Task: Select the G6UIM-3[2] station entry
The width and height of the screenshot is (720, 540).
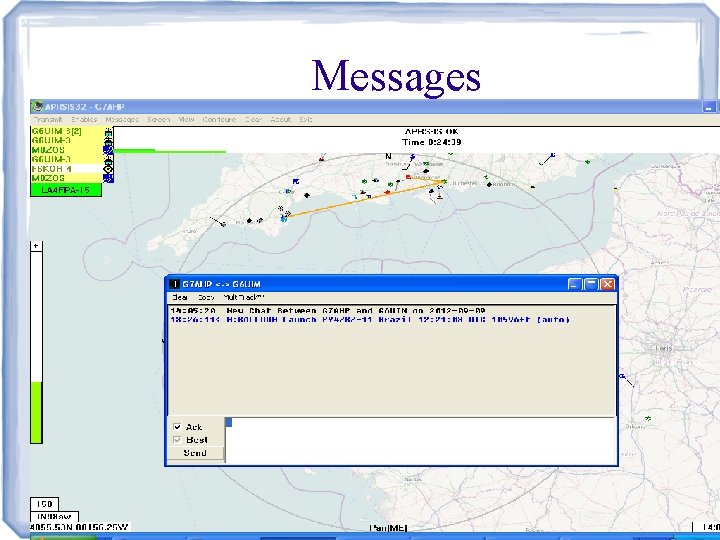Action: pos(67,131)
